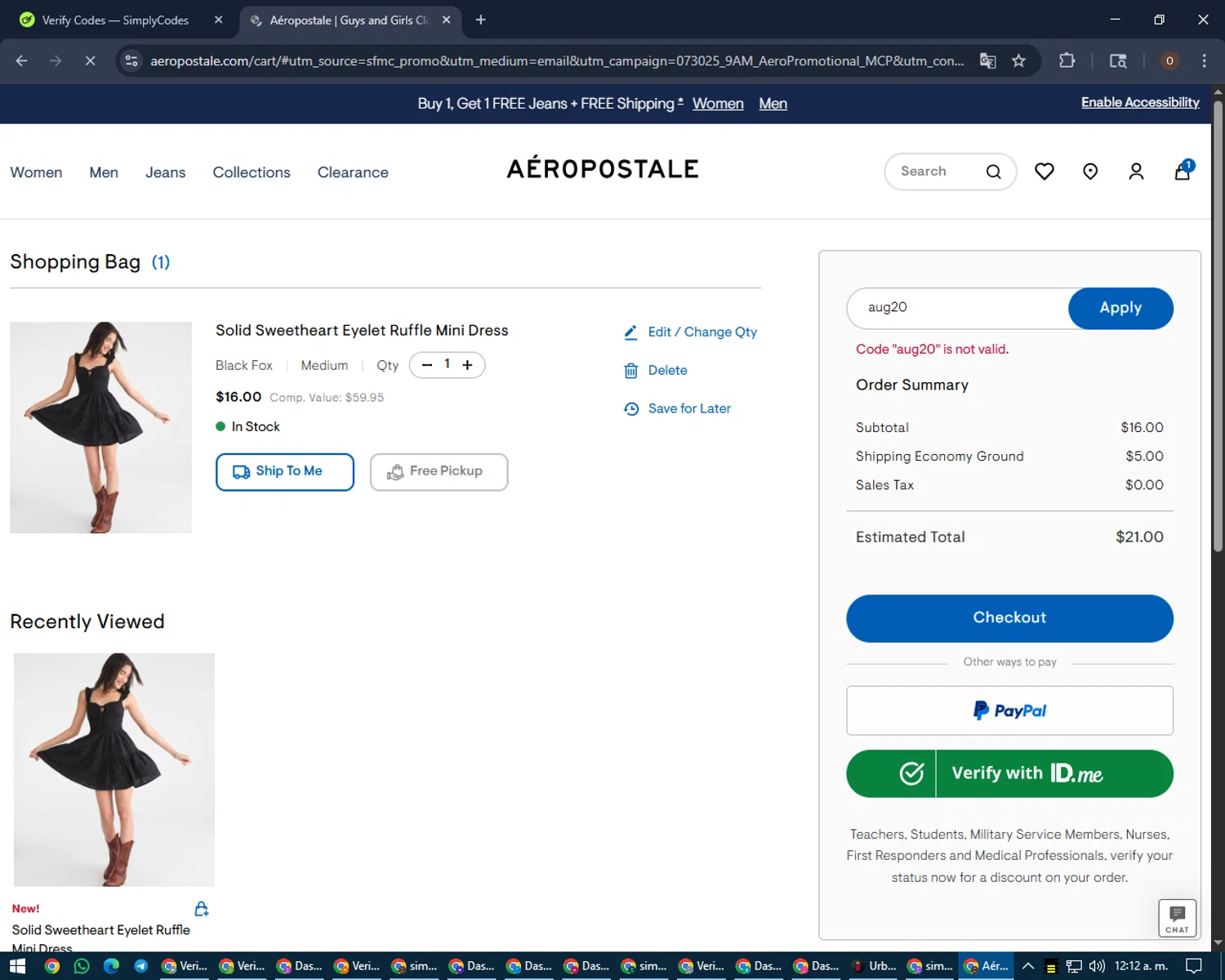1225x980 pixels.
Task: Open the Chrome profile avatar
Action: tap(1169, 60)
